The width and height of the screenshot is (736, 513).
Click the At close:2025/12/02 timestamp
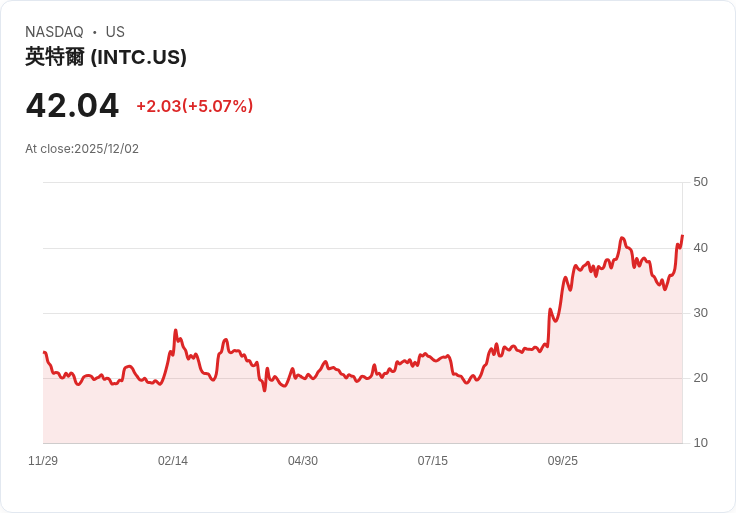(x=82, y=149)
